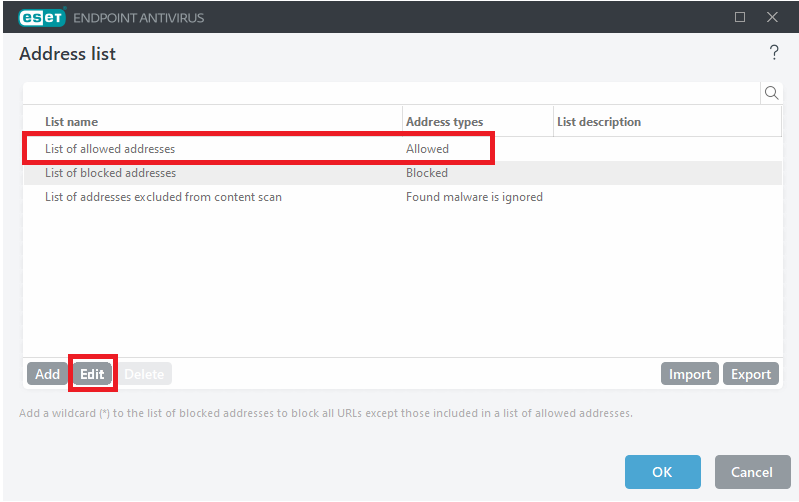The image size is (799, 502).
Task: Click the 'Found malware is ignored' cell
Action: pos(474,197)
